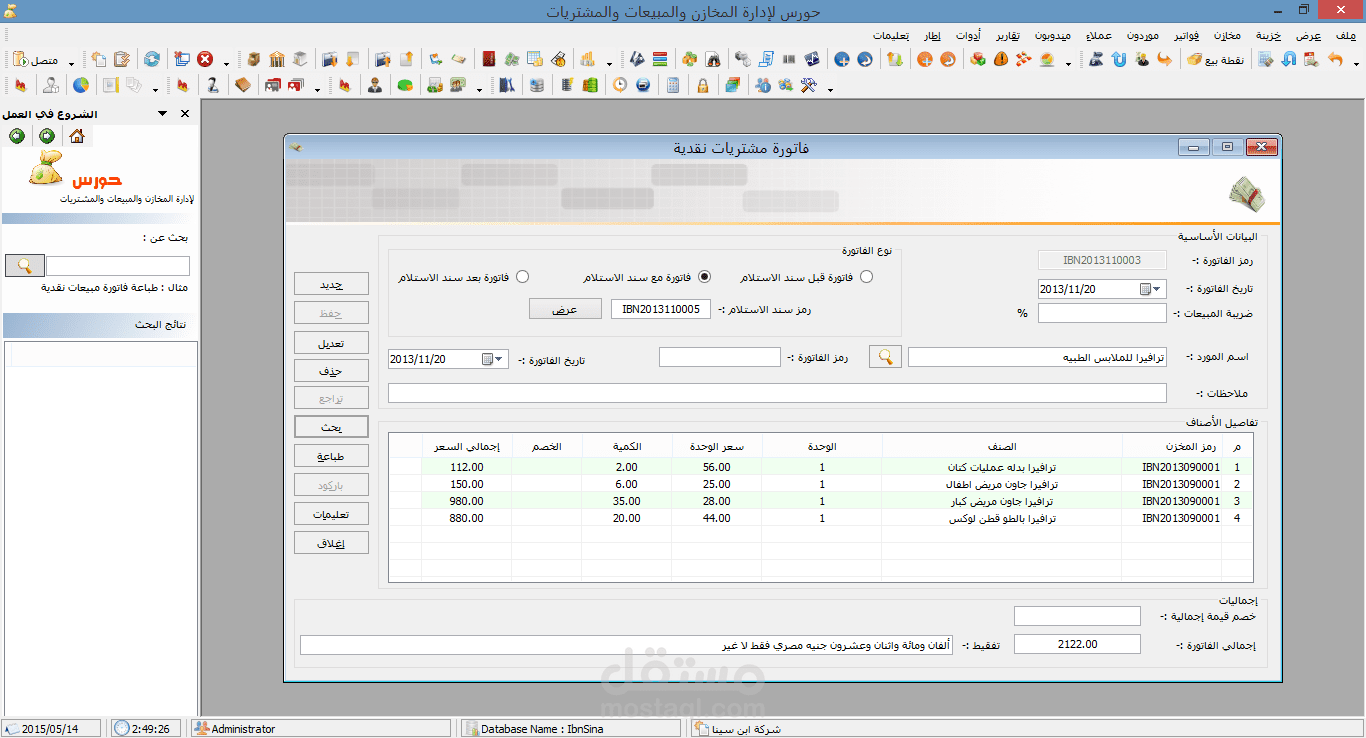Click the home icon in the sidebar panel

point(78,136)
